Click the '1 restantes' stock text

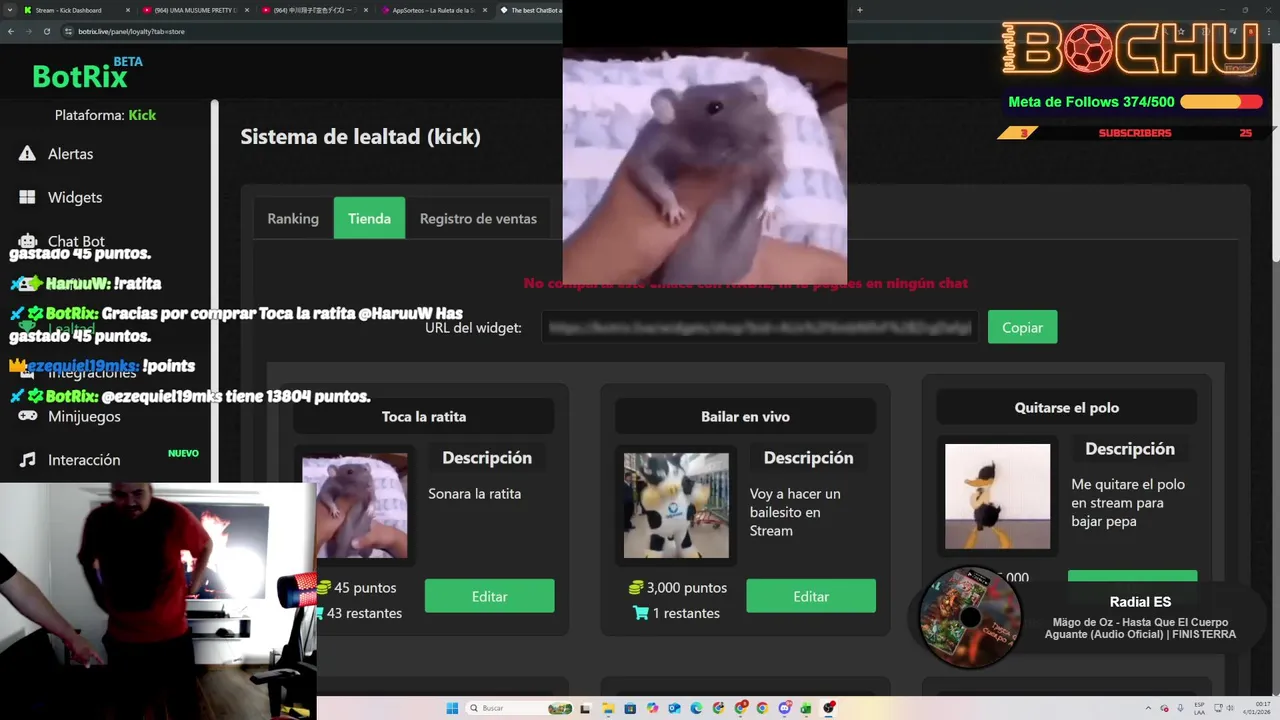coord(686,613)
